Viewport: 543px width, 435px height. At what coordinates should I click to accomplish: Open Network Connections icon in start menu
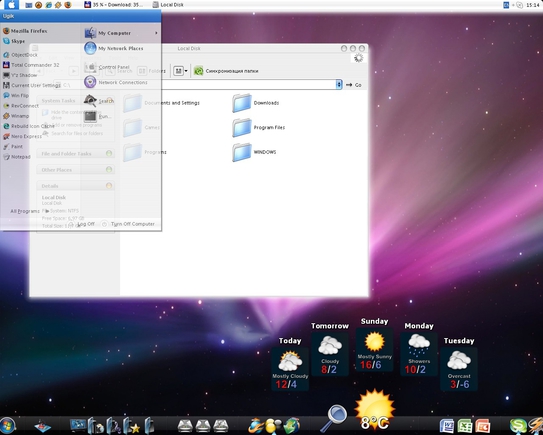click(x=90, y=82)
